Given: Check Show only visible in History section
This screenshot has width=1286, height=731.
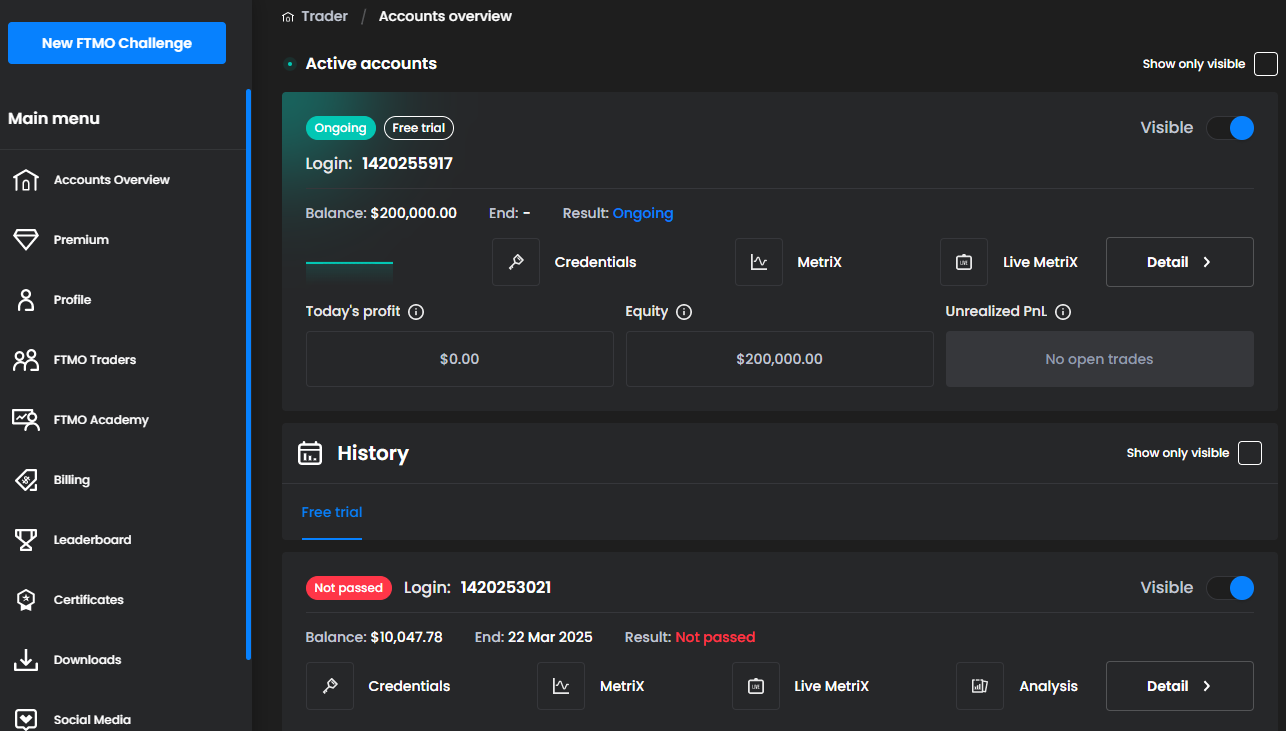Looking at the screenshot, I should coord(1250,453).
